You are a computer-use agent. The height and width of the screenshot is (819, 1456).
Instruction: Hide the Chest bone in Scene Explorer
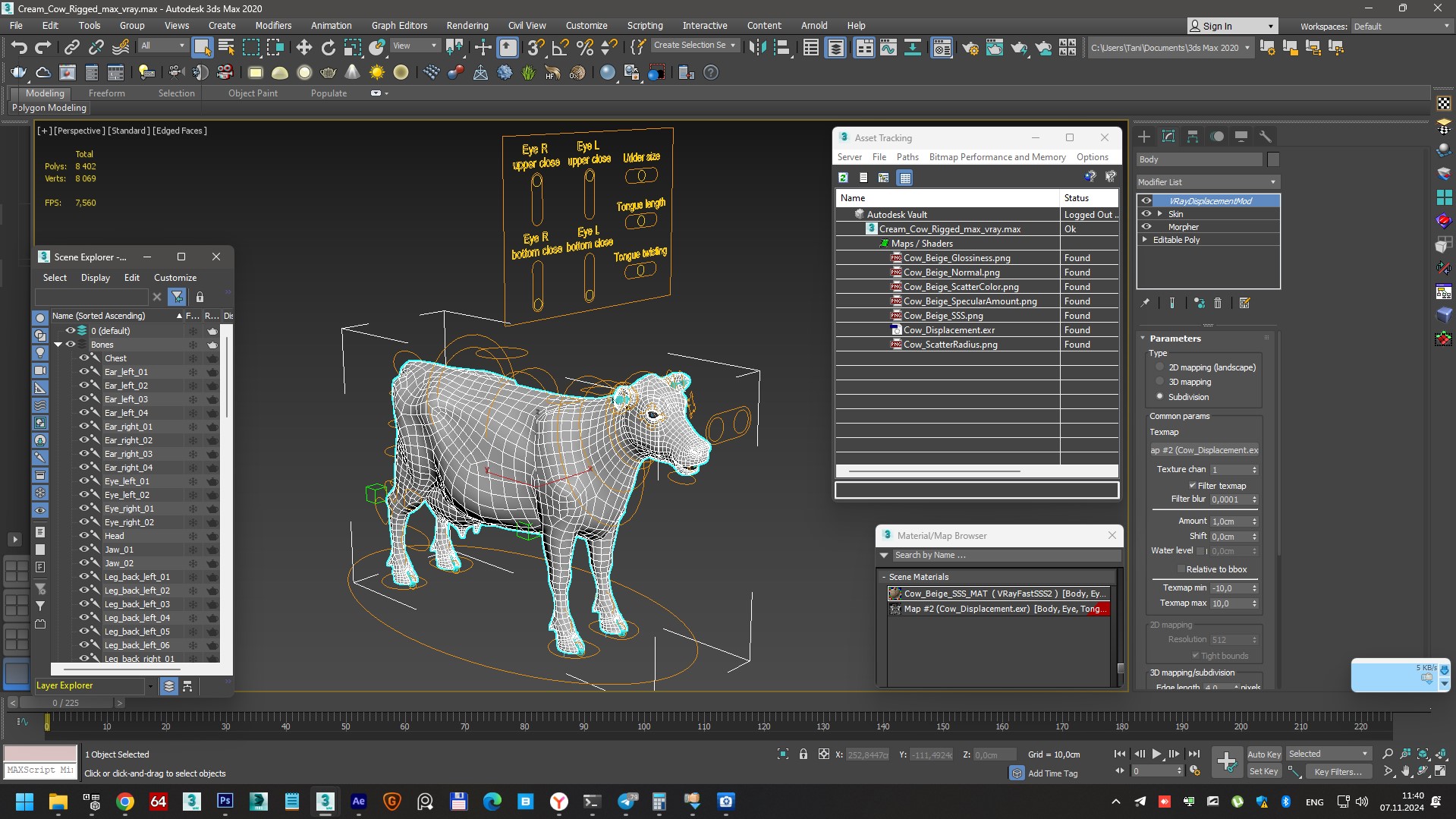coord(84,358)
